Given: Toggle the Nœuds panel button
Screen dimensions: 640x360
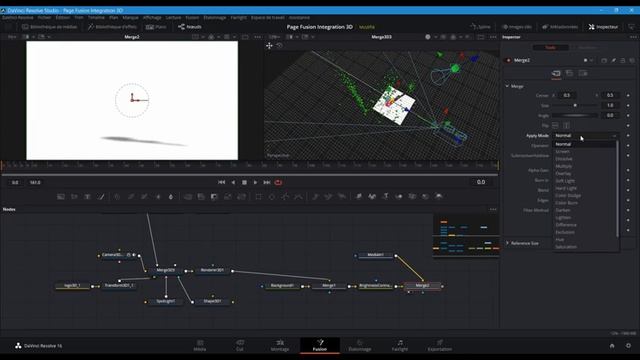Looking at the screenshot, I should pyautogui.click(x=190, y=27).
